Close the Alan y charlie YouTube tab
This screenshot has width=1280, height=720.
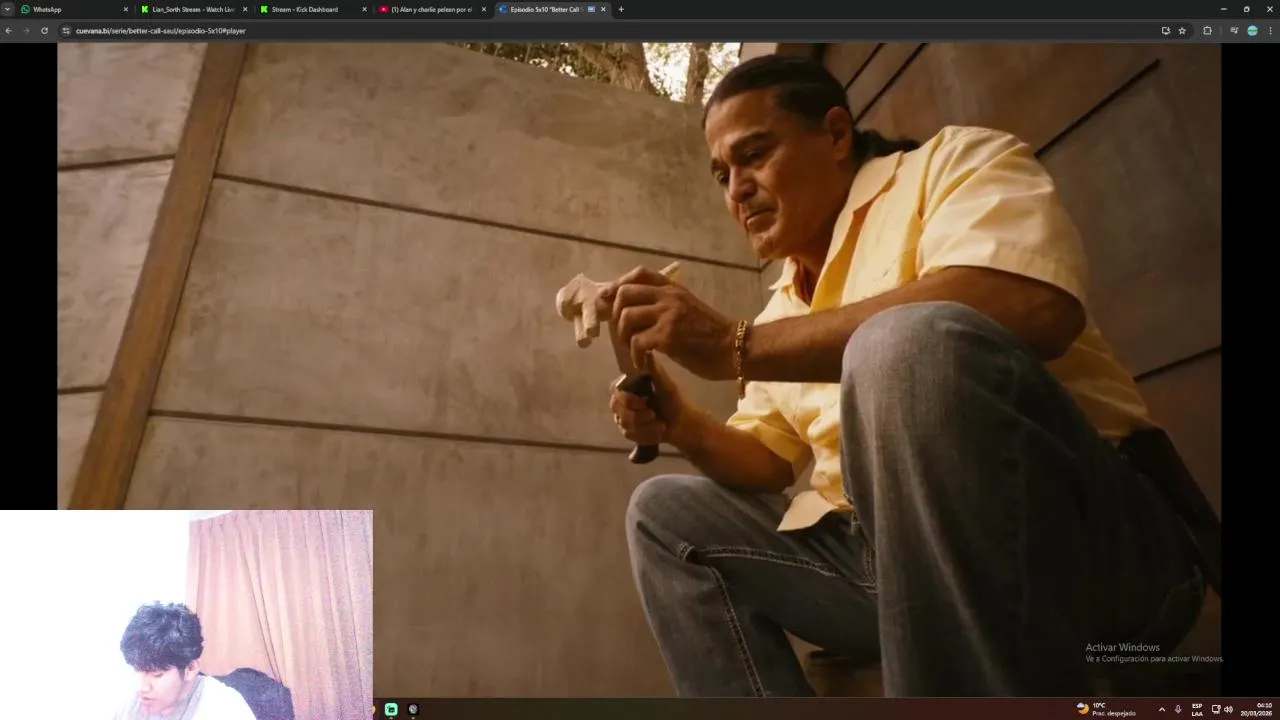tap(484, 9)
